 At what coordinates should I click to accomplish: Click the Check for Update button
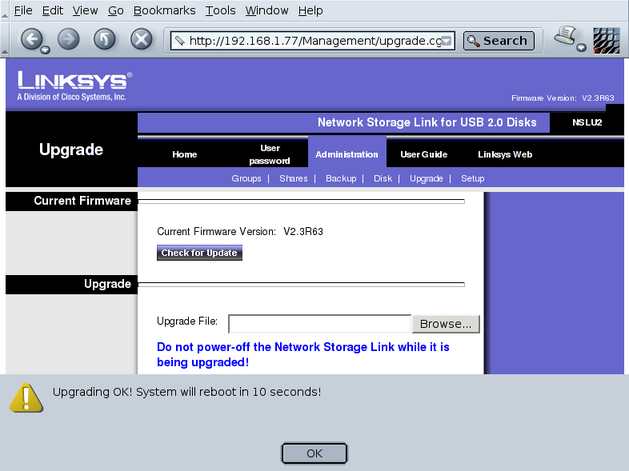pos(199,253)
